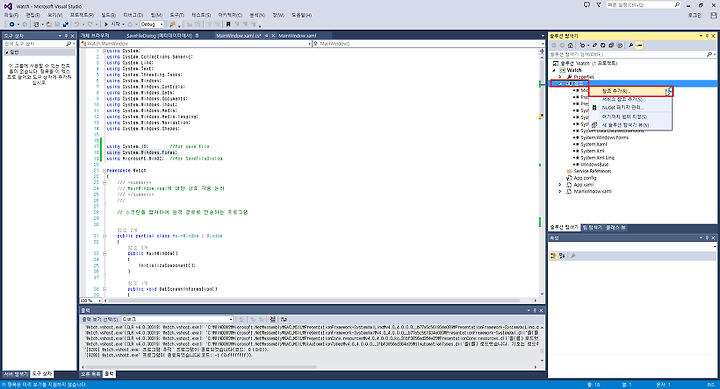
Task: Click the Sync with Active Document icon
Action: pyautogui.click(x=595, y=45)
